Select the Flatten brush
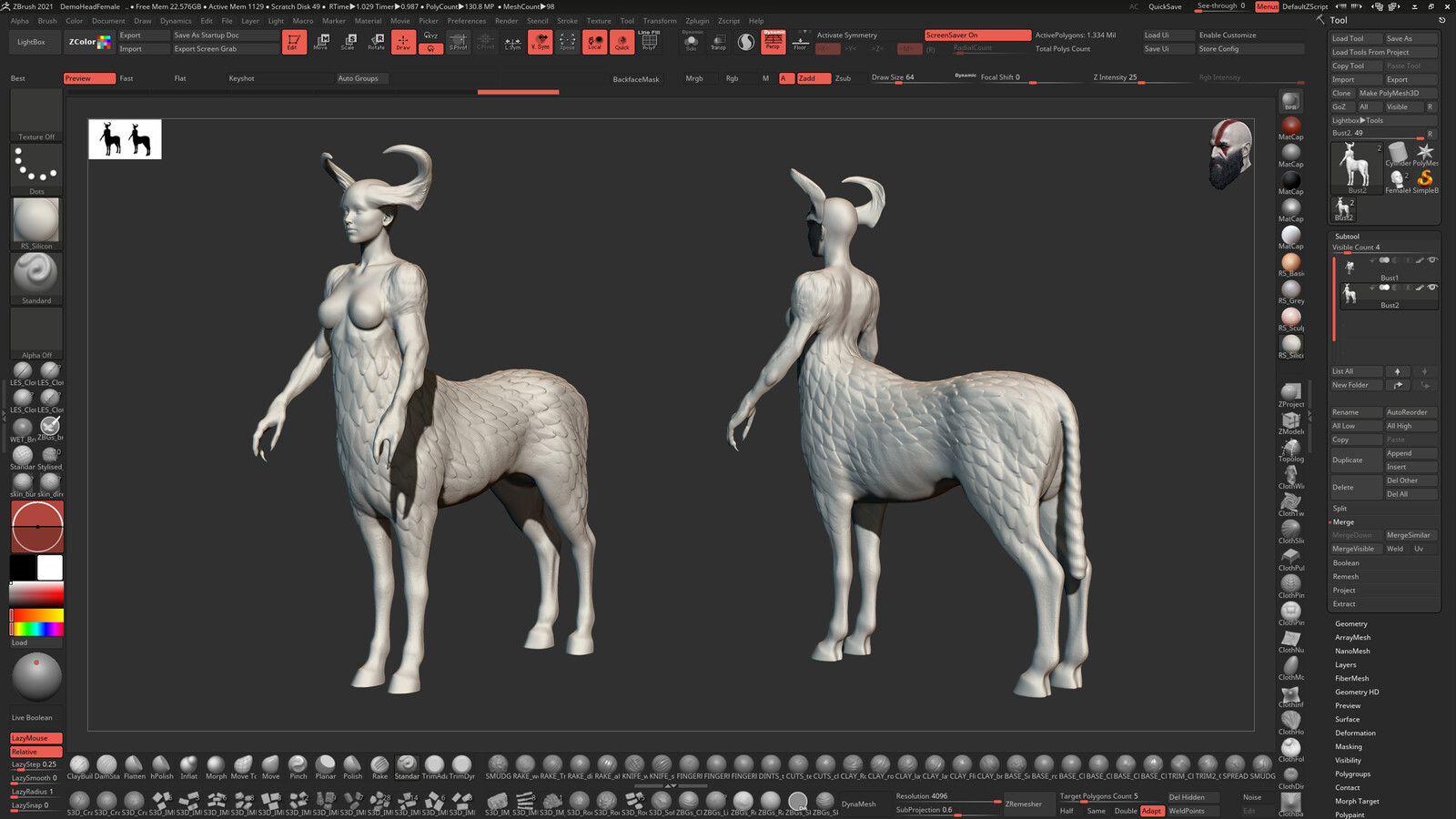This screenshot has width=1456, height=819. point(134,767)
